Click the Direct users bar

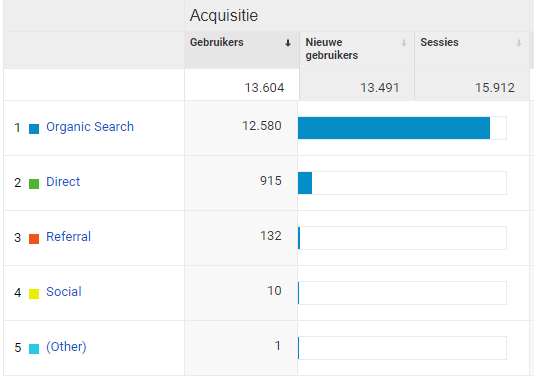305,183
